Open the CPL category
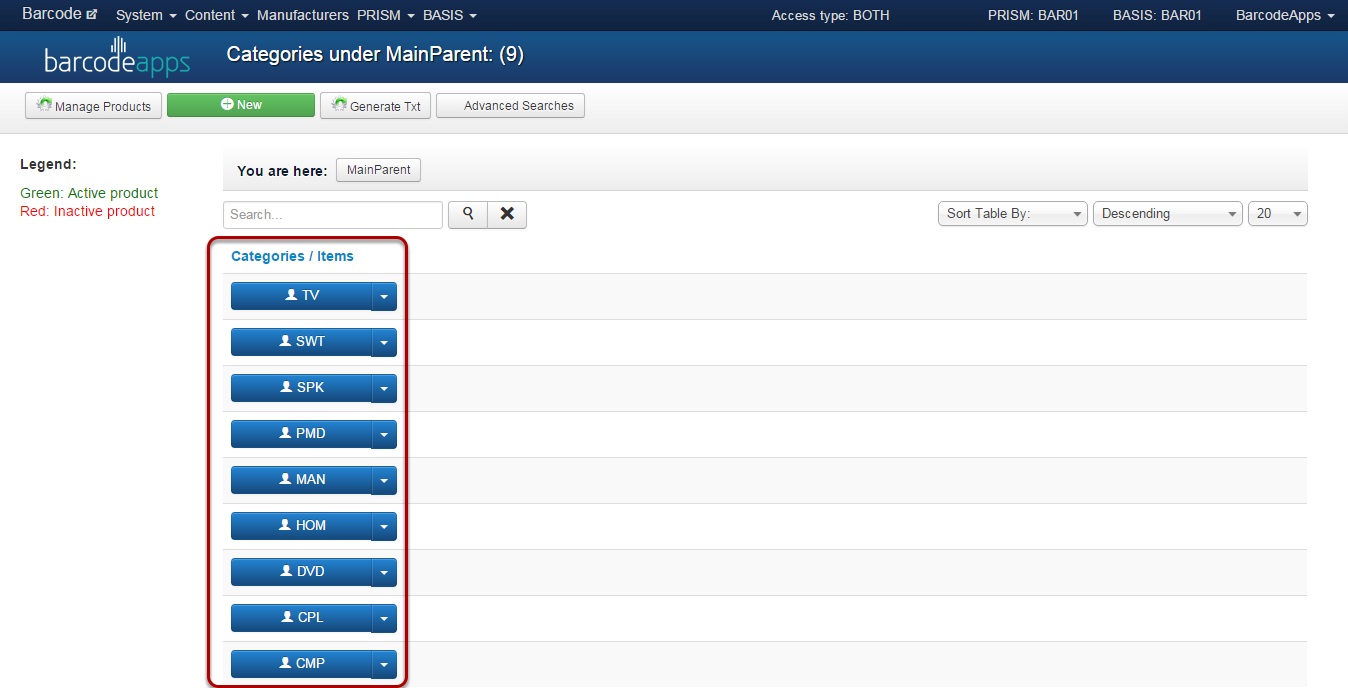The width and height of the screenshot is (1348, 688). 301,618
